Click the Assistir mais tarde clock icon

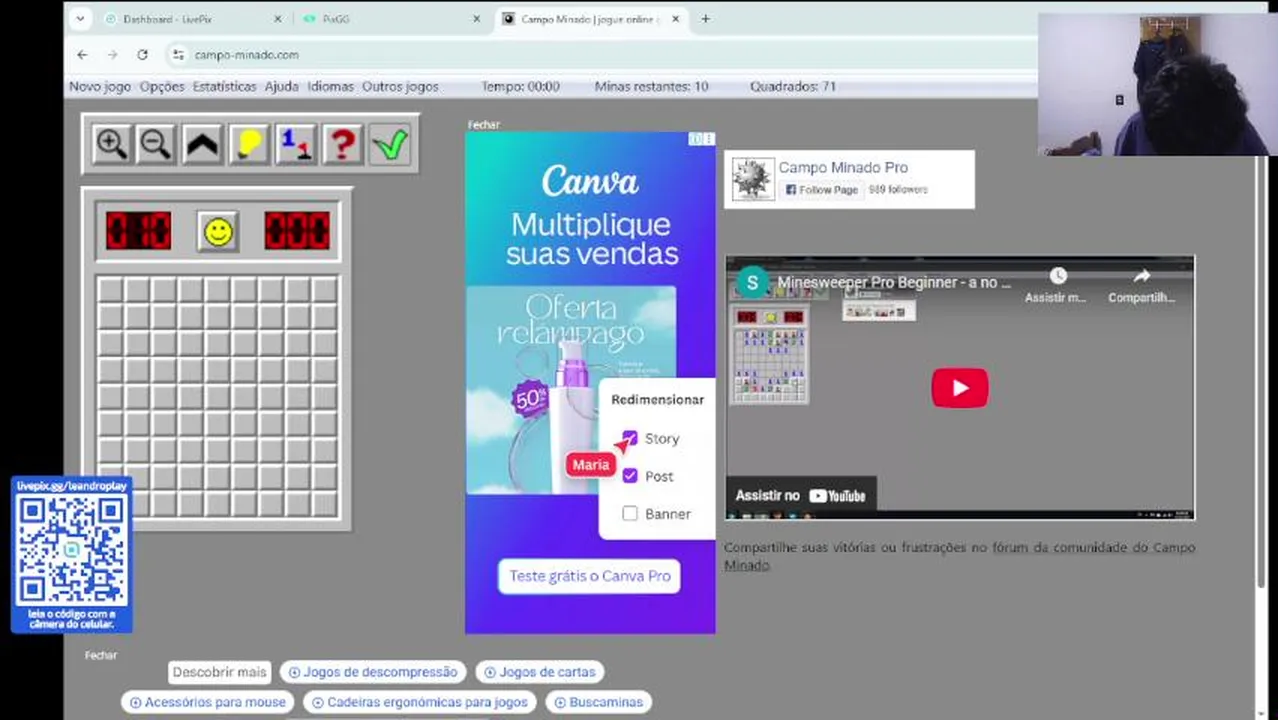(1058, 276)
